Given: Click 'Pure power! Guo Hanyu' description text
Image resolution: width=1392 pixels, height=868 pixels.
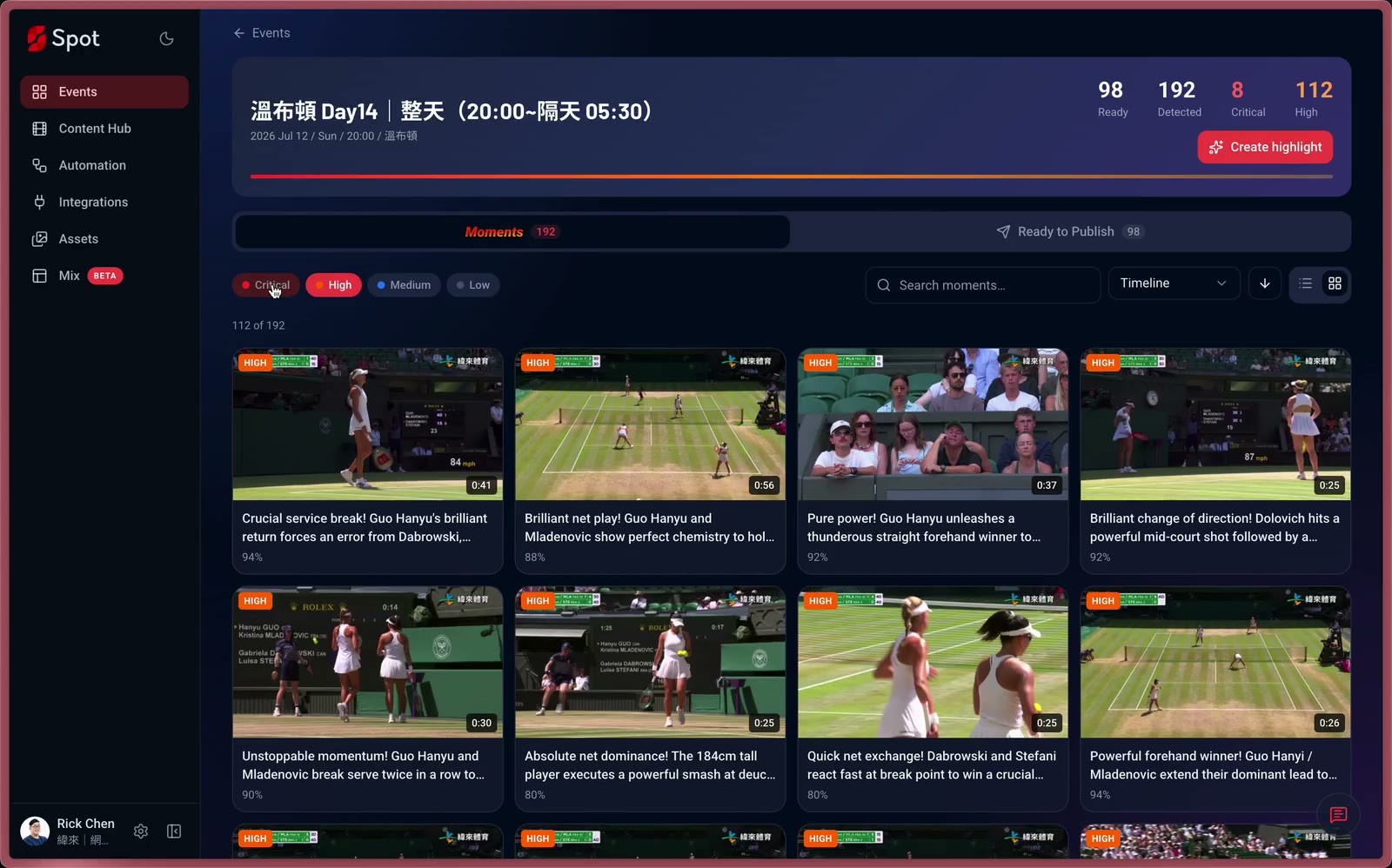Looking at the screenshot, I should click(x=924, y=527).
